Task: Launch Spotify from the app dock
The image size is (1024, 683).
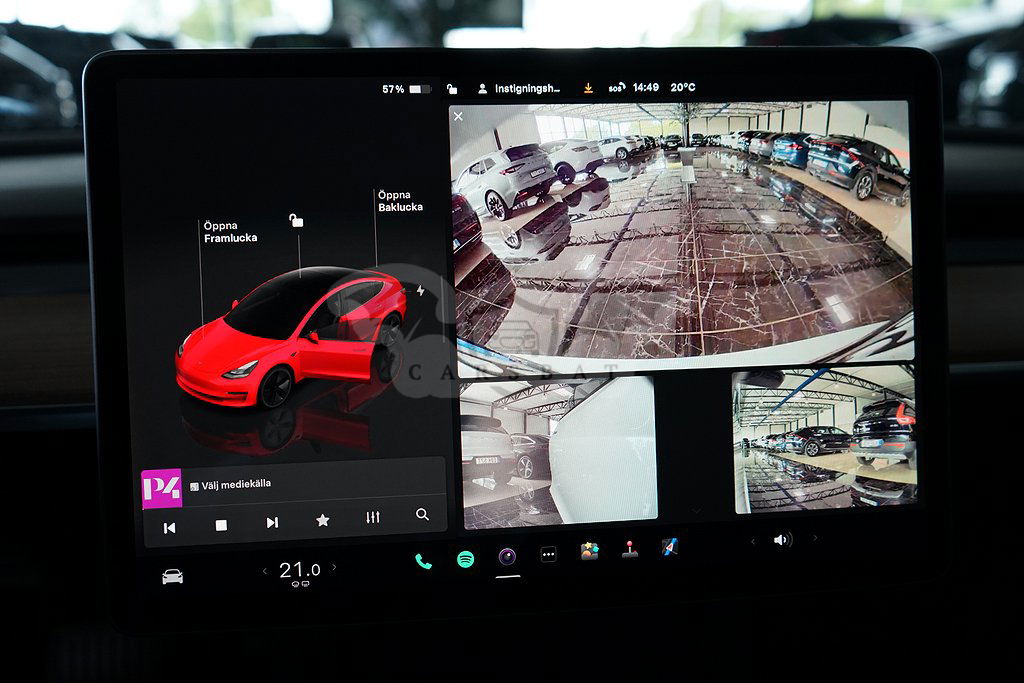Action: point(465,560)
